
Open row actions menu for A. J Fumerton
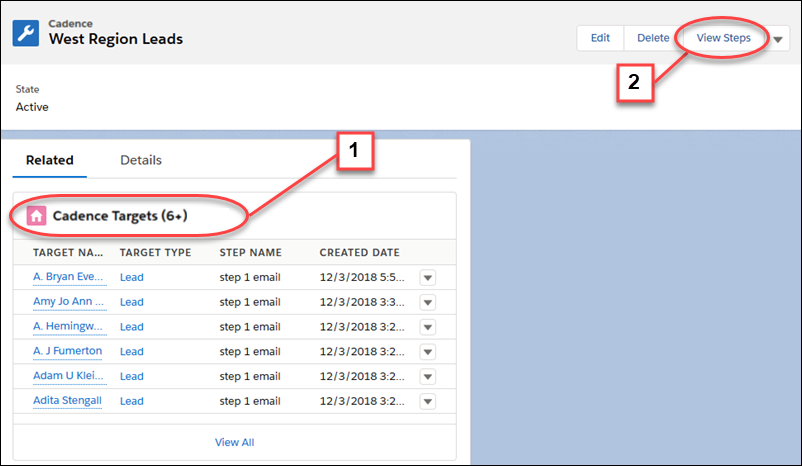click(428, 351)
